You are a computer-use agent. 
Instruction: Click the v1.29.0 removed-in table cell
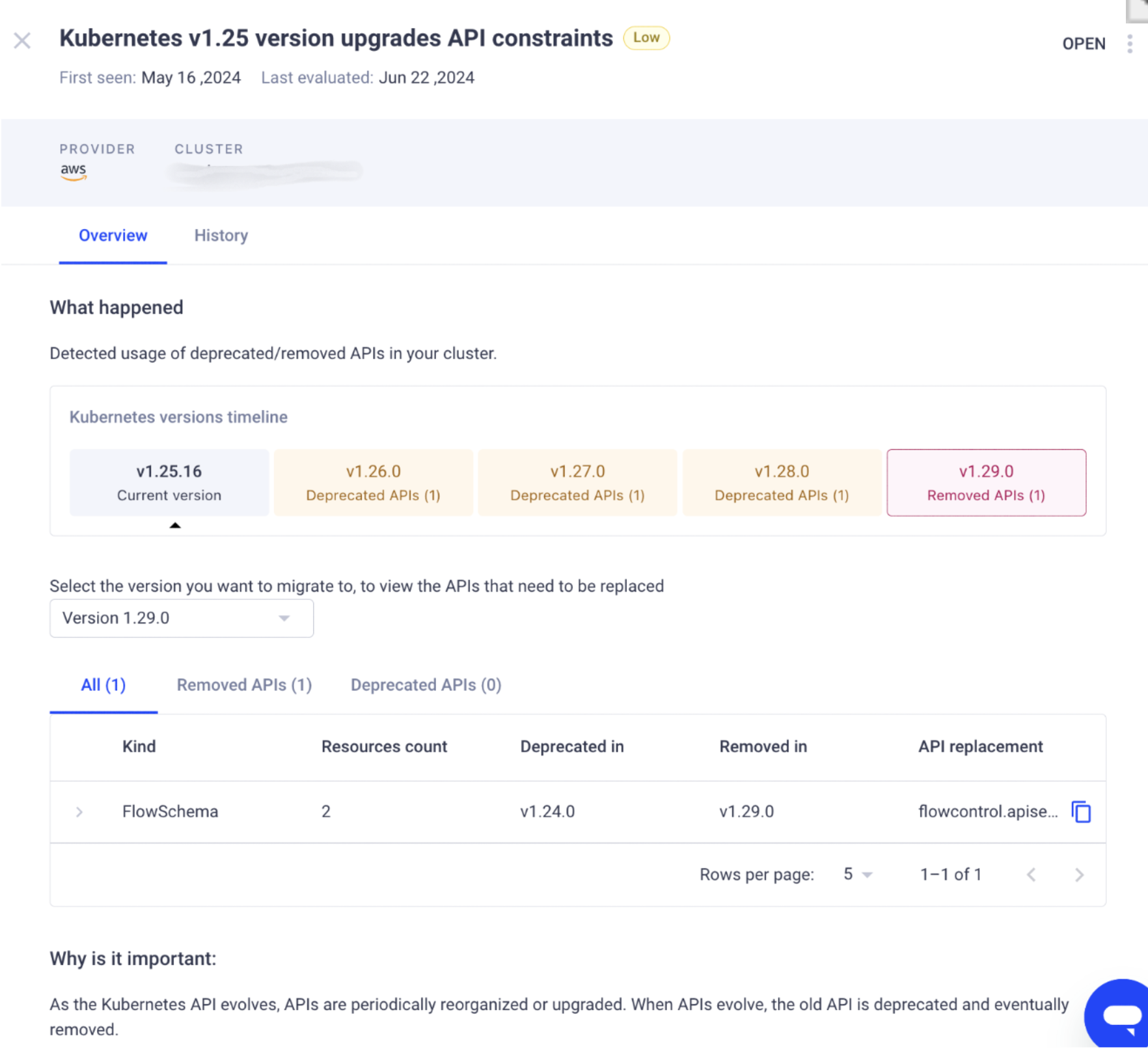(746, 811)
